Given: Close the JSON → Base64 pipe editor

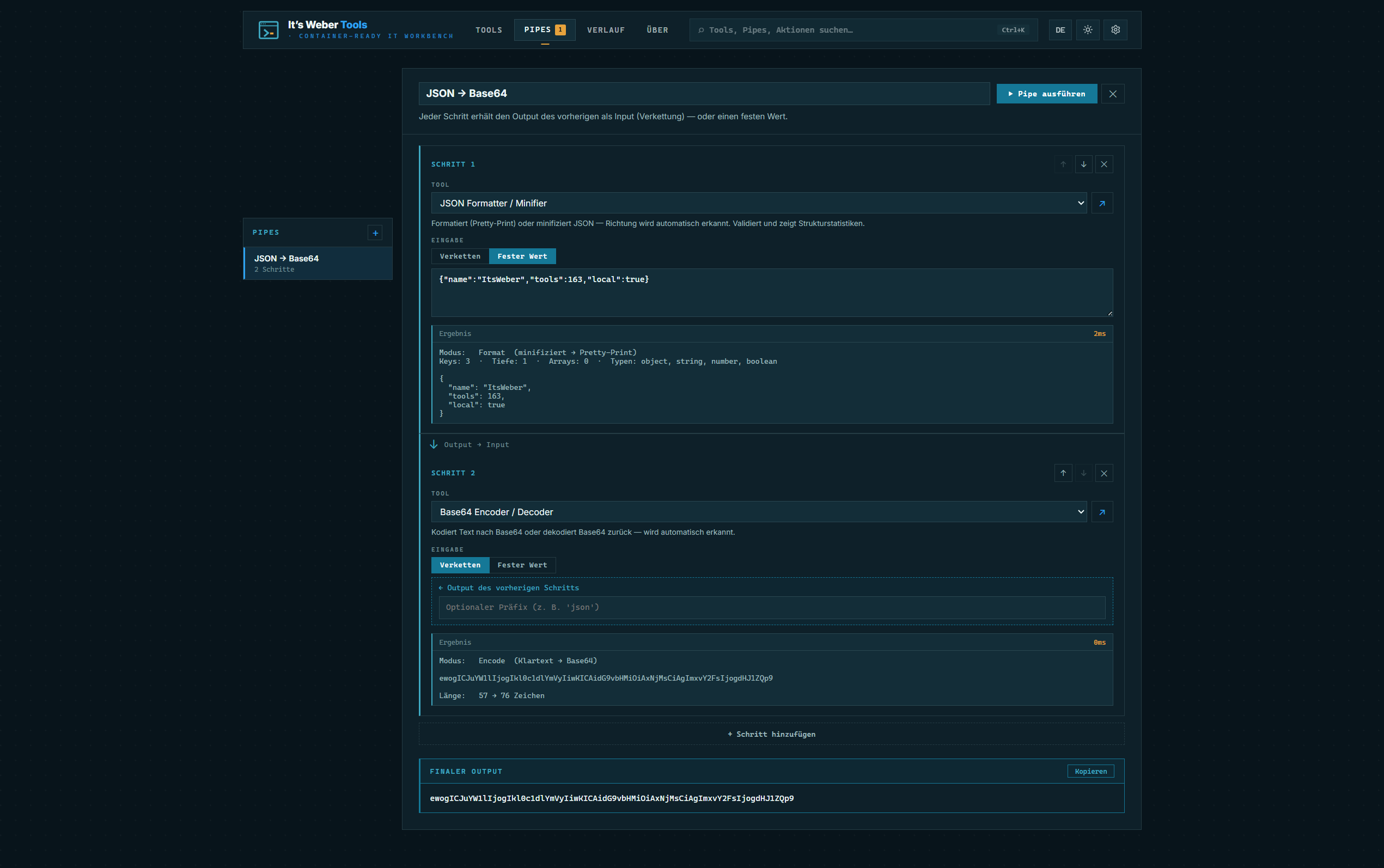Looking at the screenshot, I should click(x=1112, y=94).
